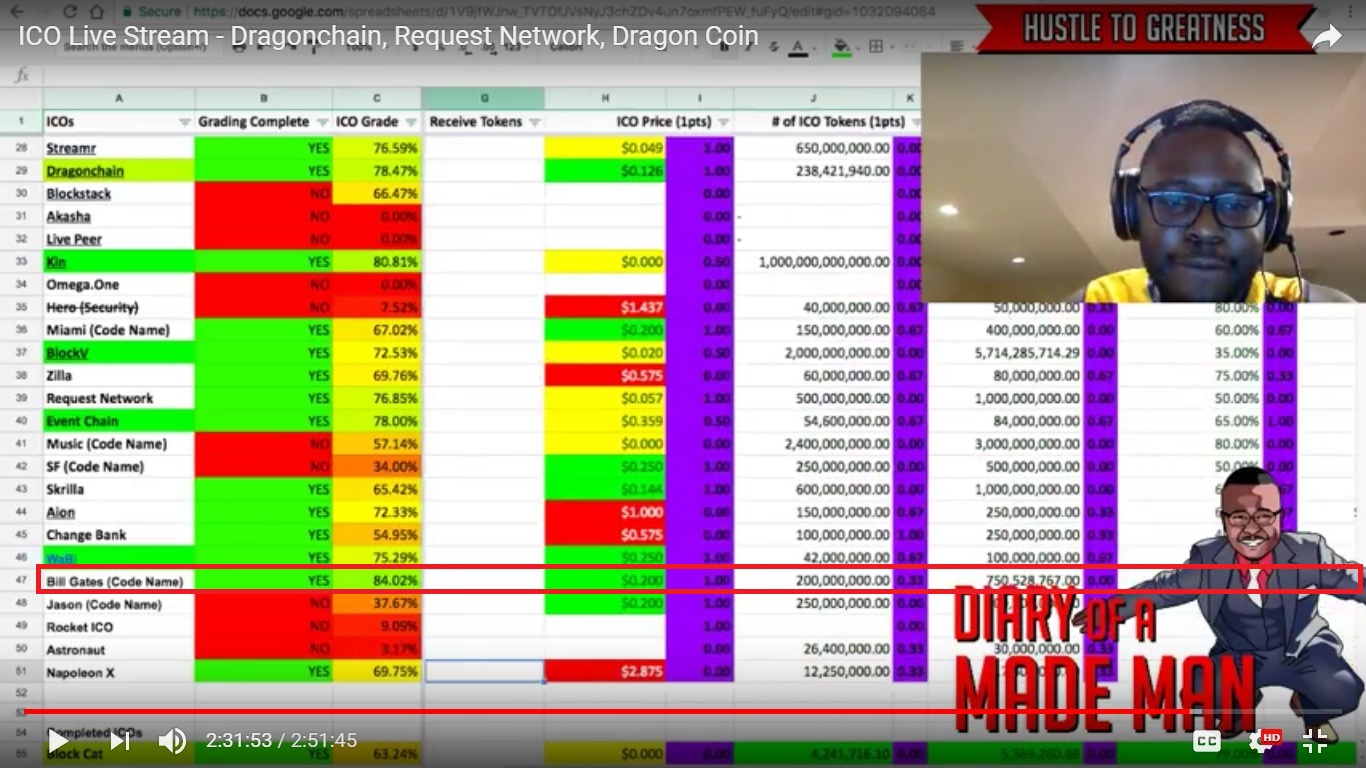Screen dimensions: 1366x768
Task: Select the Change Bank cell
Action: click(119, 535)
